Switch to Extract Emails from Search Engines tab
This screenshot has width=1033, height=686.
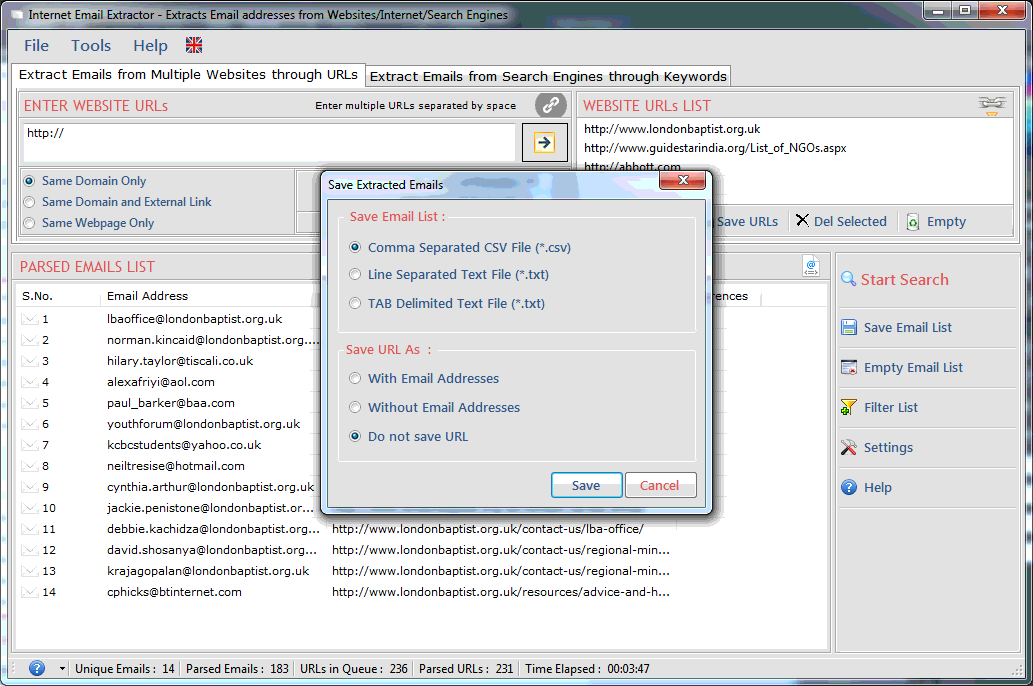[548, 76]
